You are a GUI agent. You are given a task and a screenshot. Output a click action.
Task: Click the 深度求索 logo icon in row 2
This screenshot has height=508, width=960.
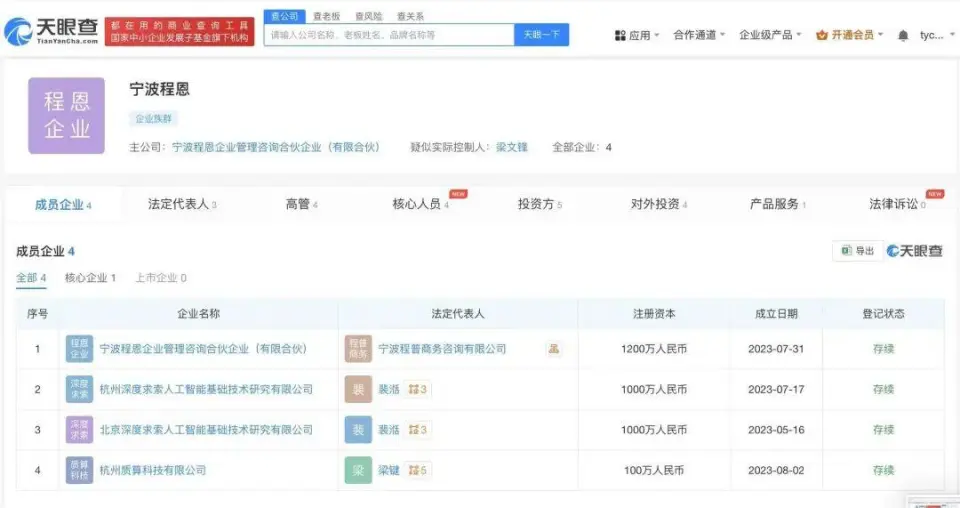[79, 389]
